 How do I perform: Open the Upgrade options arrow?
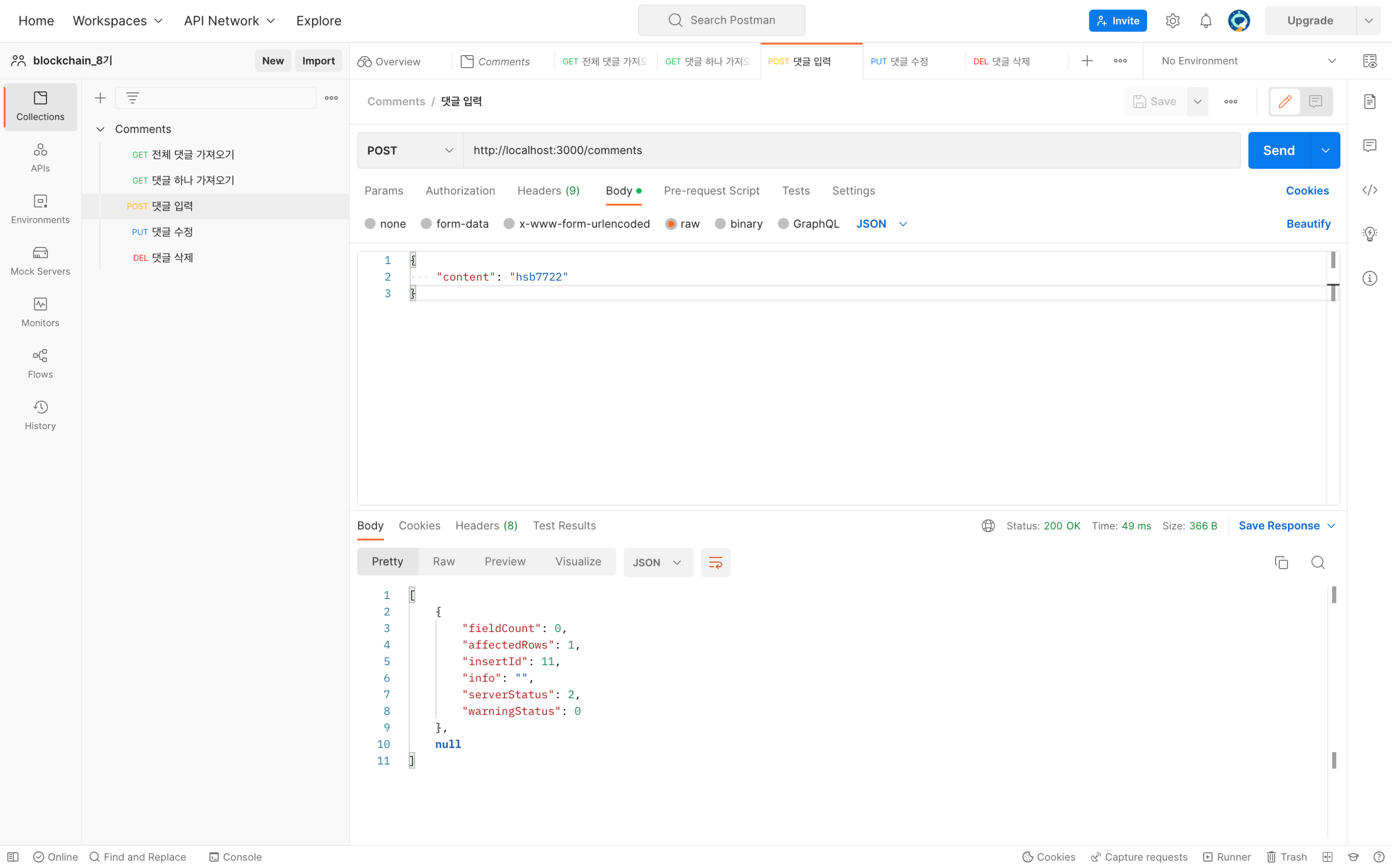(x=1368, y=21)
